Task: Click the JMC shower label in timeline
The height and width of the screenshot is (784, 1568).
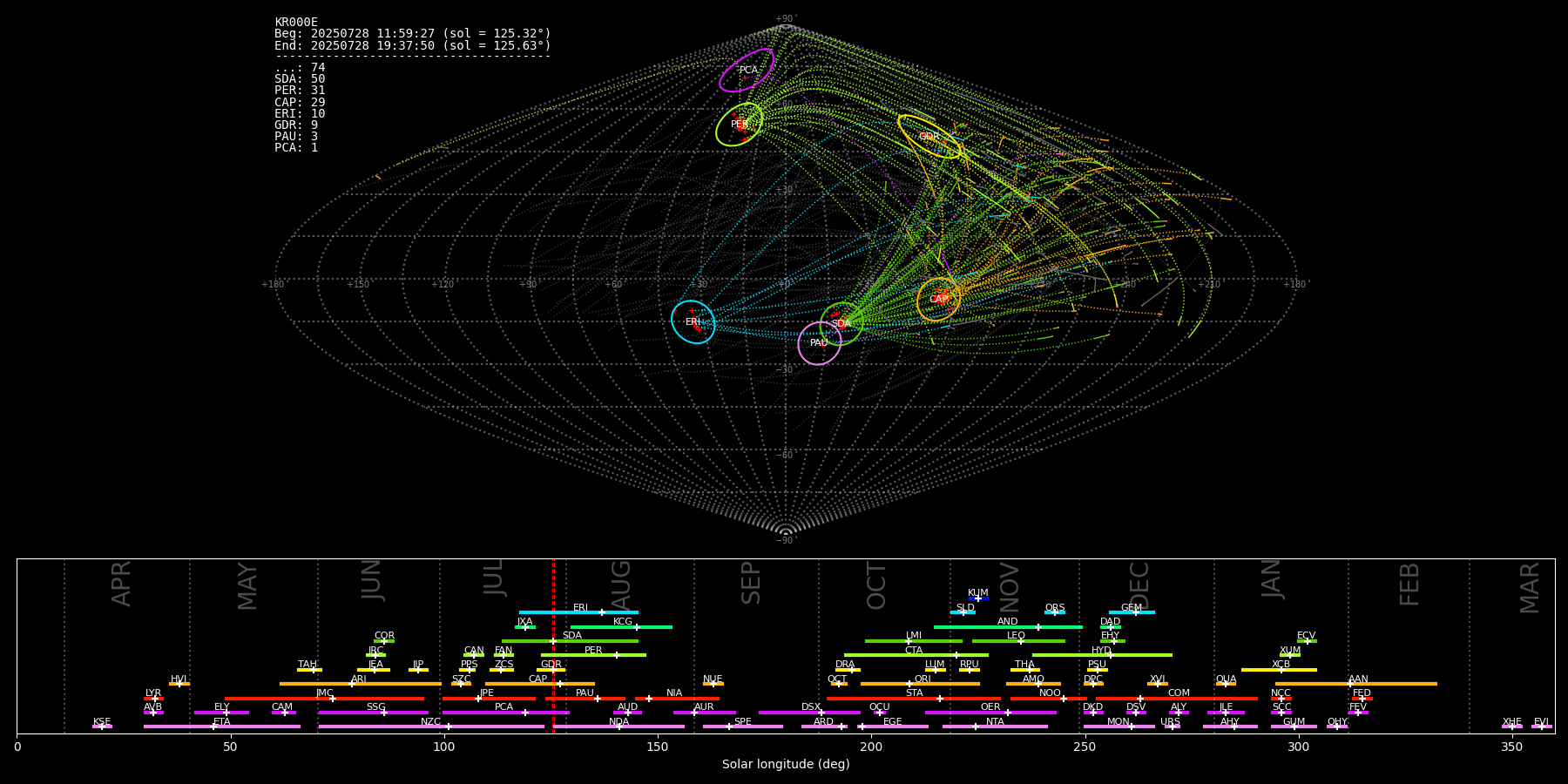Action: point(325,693)
